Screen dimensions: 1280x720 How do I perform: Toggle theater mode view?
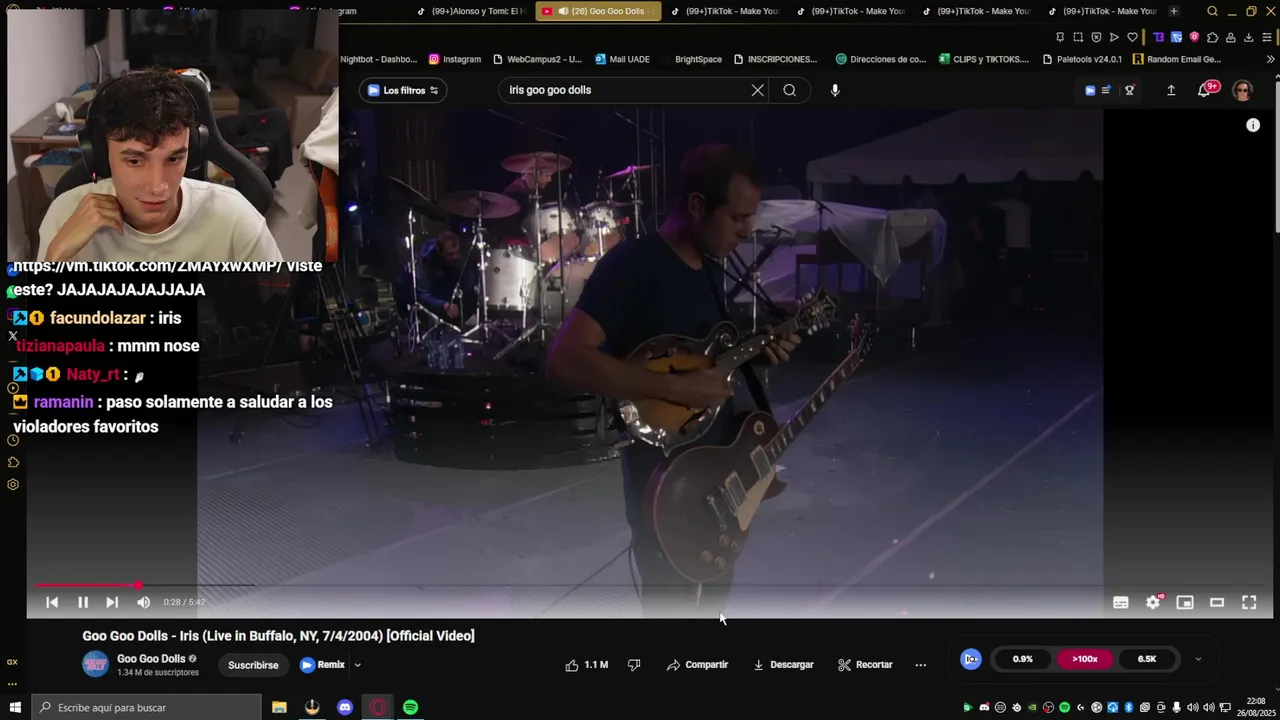[x=1217, y=602]
